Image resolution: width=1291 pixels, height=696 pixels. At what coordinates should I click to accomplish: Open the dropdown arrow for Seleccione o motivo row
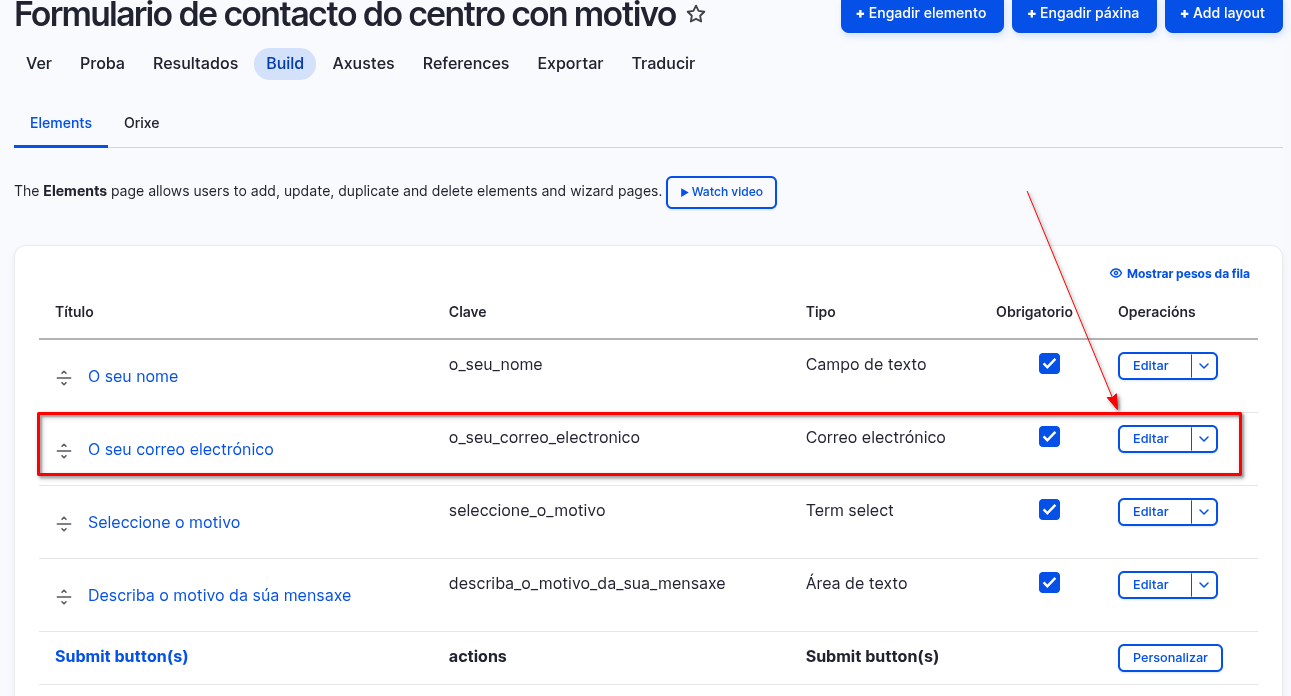tap(1204, 512)
